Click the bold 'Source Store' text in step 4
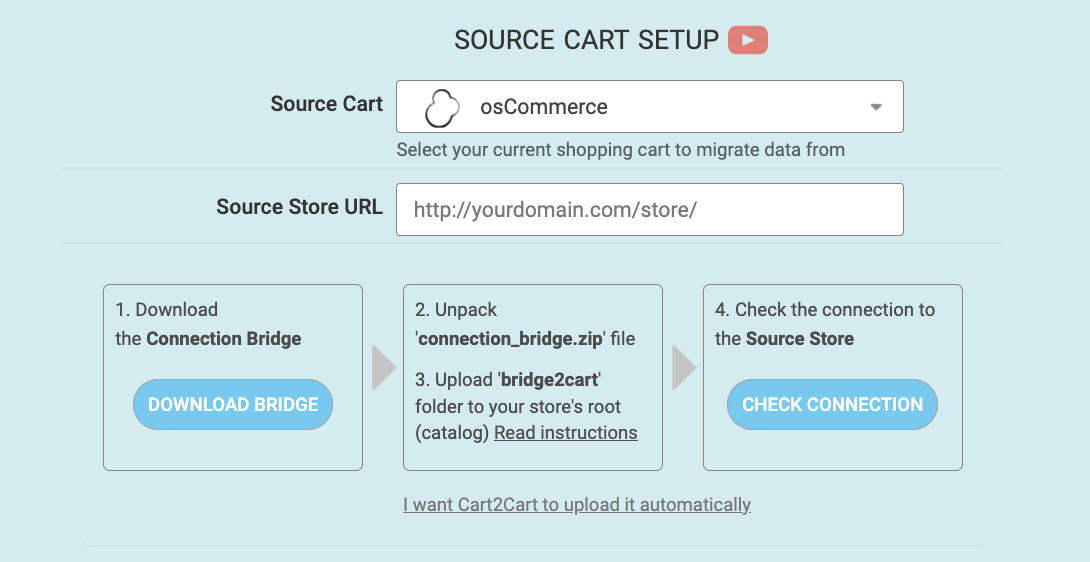Image resolution: width=1090 pixels, height=562 pixels. [x=799, y=339]
